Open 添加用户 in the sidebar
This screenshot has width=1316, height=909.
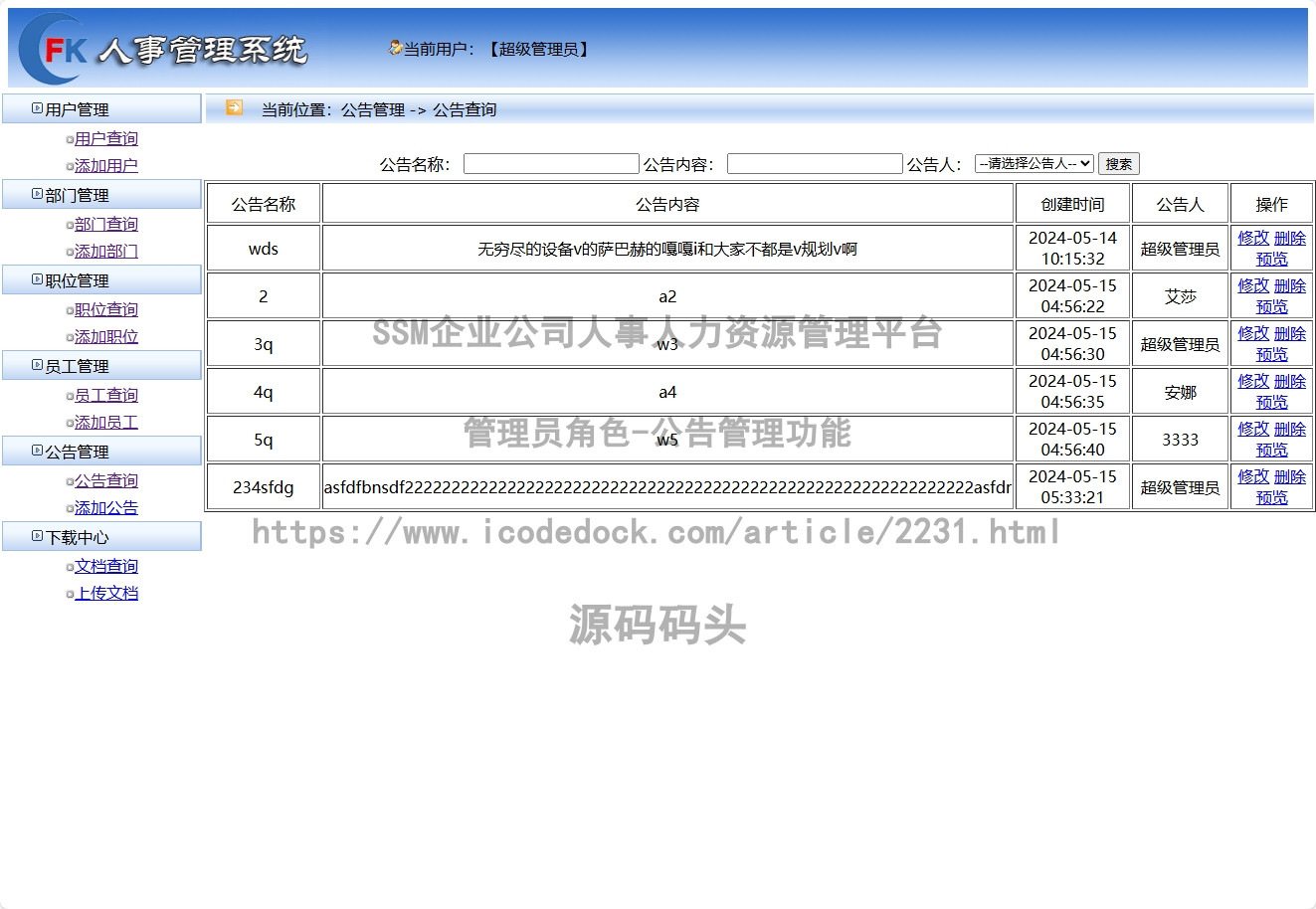coord(106,165)
